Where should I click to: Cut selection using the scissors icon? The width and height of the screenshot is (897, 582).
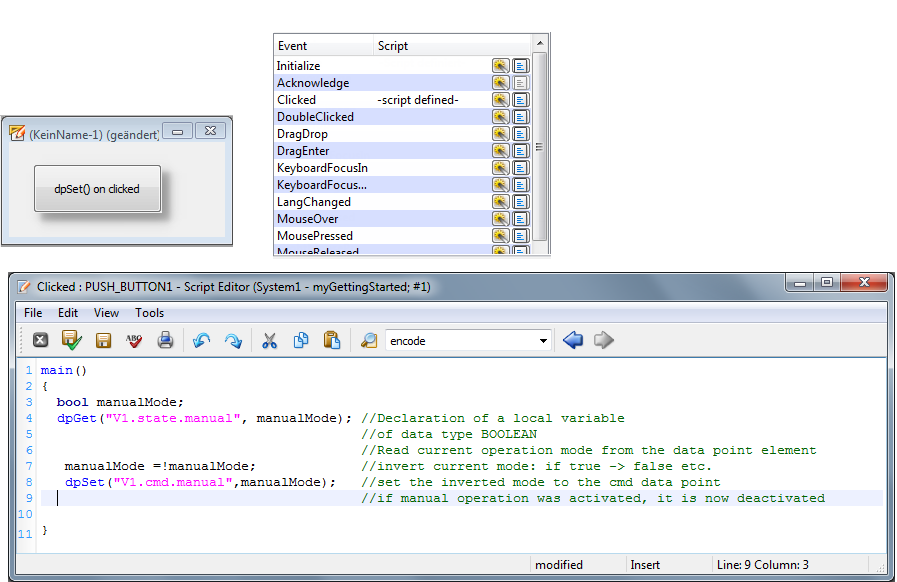269,341
